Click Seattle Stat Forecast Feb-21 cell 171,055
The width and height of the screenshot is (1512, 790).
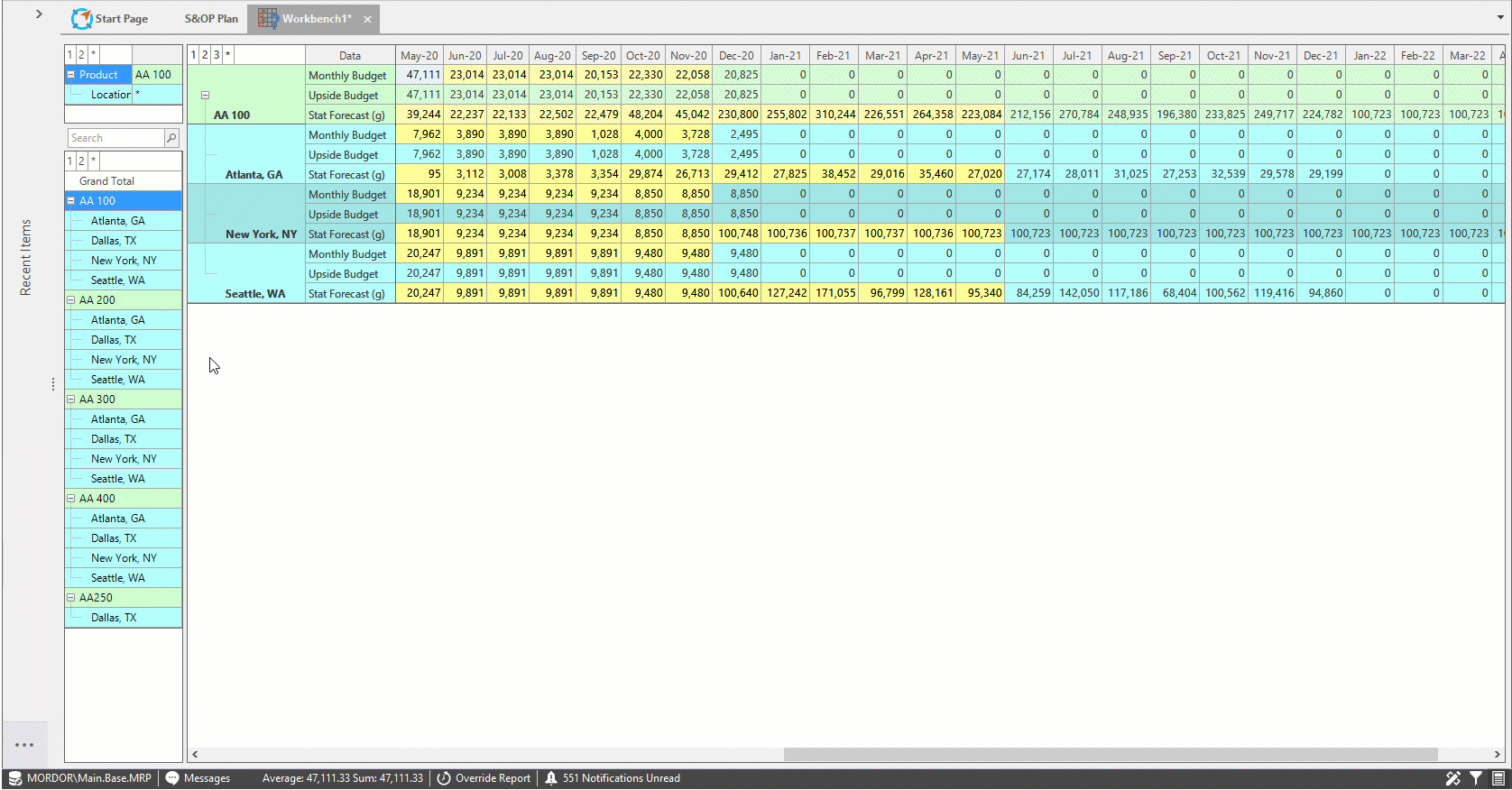834,293
